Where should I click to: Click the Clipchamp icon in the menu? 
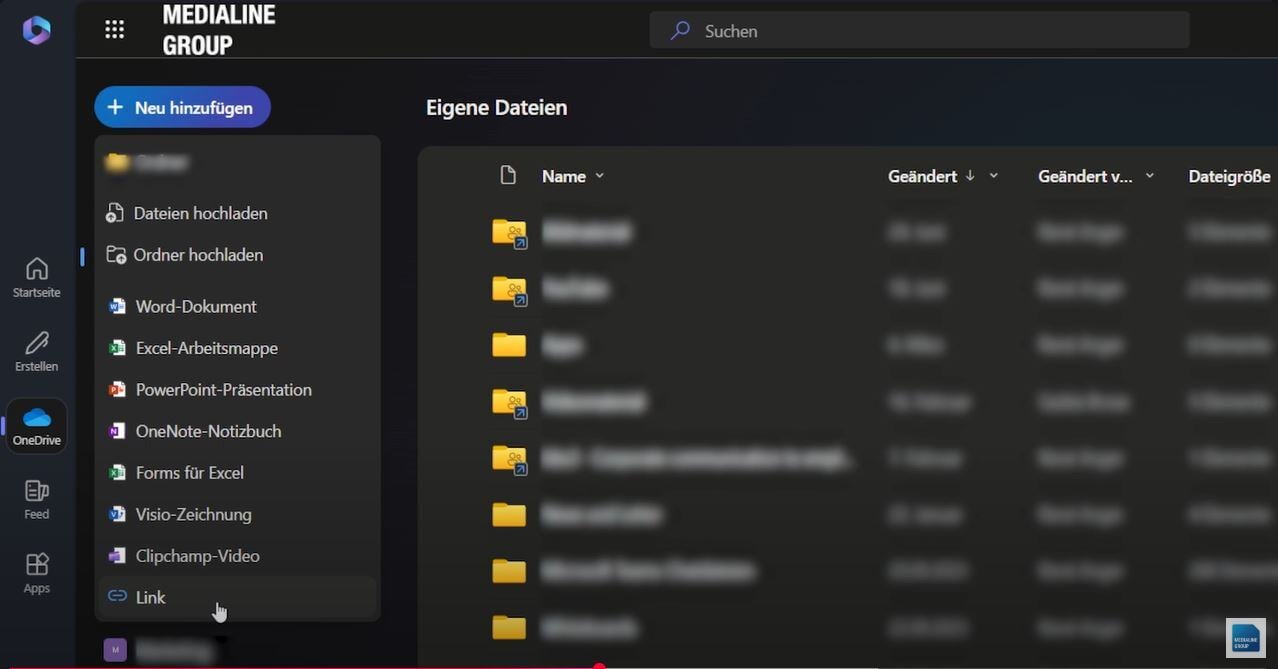117,556
